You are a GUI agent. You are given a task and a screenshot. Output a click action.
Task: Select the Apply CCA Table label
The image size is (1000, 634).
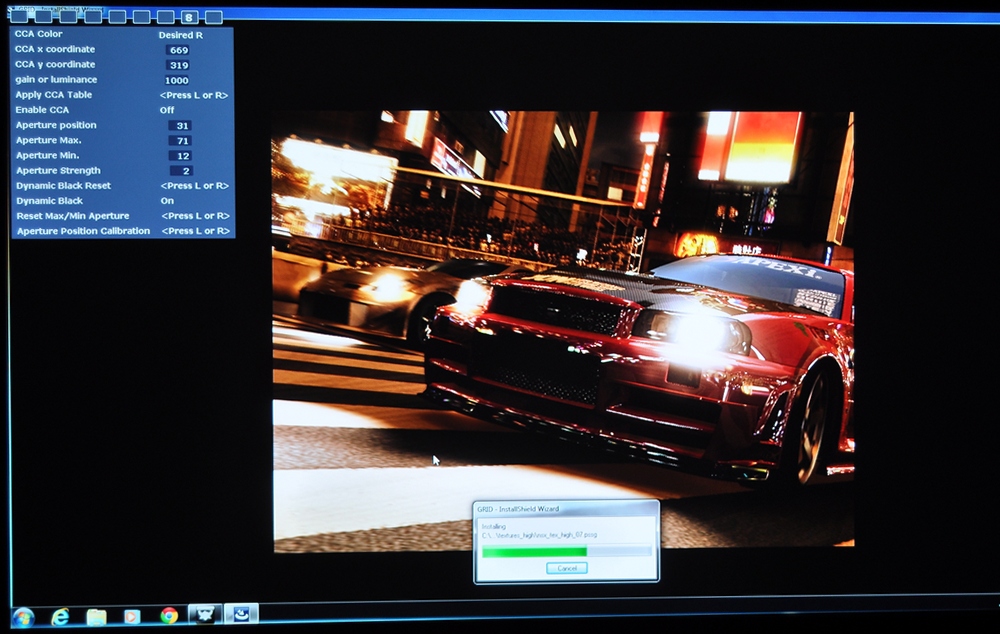pos(54,94)
